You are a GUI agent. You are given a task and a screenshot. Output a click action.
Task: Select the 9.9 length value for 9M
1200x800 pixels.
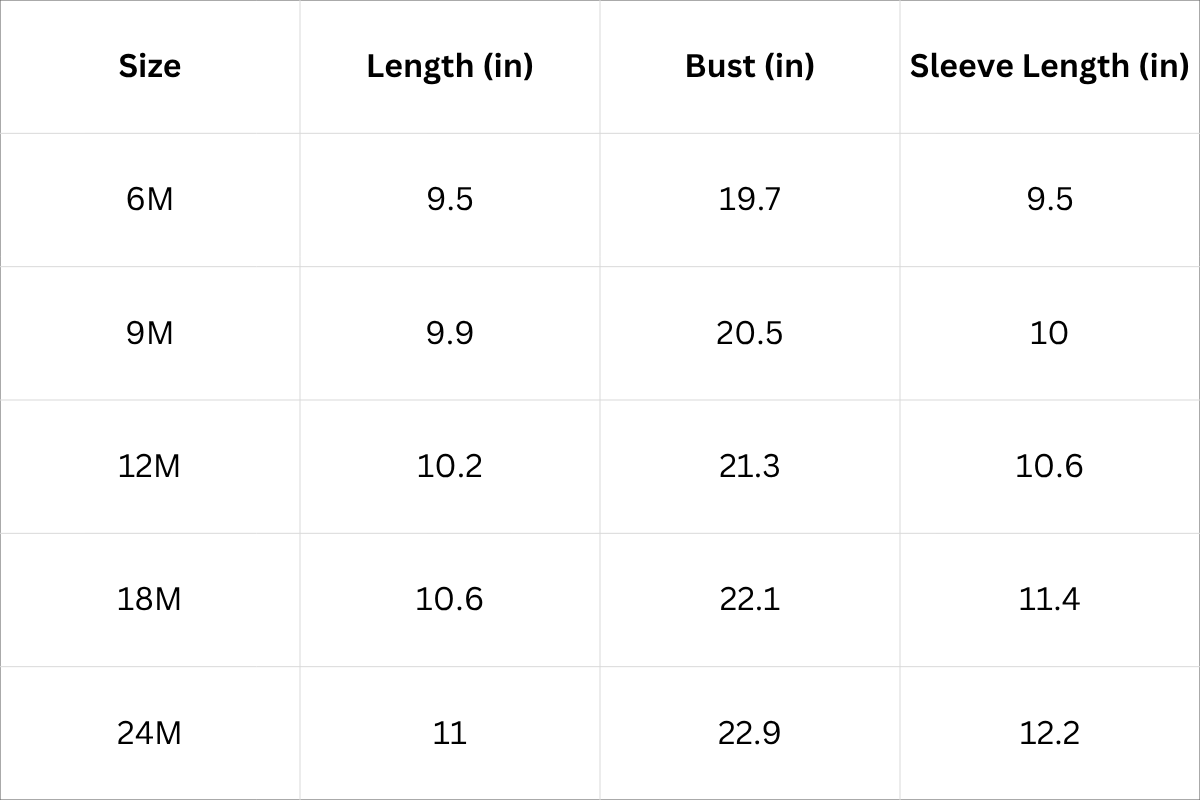(449, 332)
